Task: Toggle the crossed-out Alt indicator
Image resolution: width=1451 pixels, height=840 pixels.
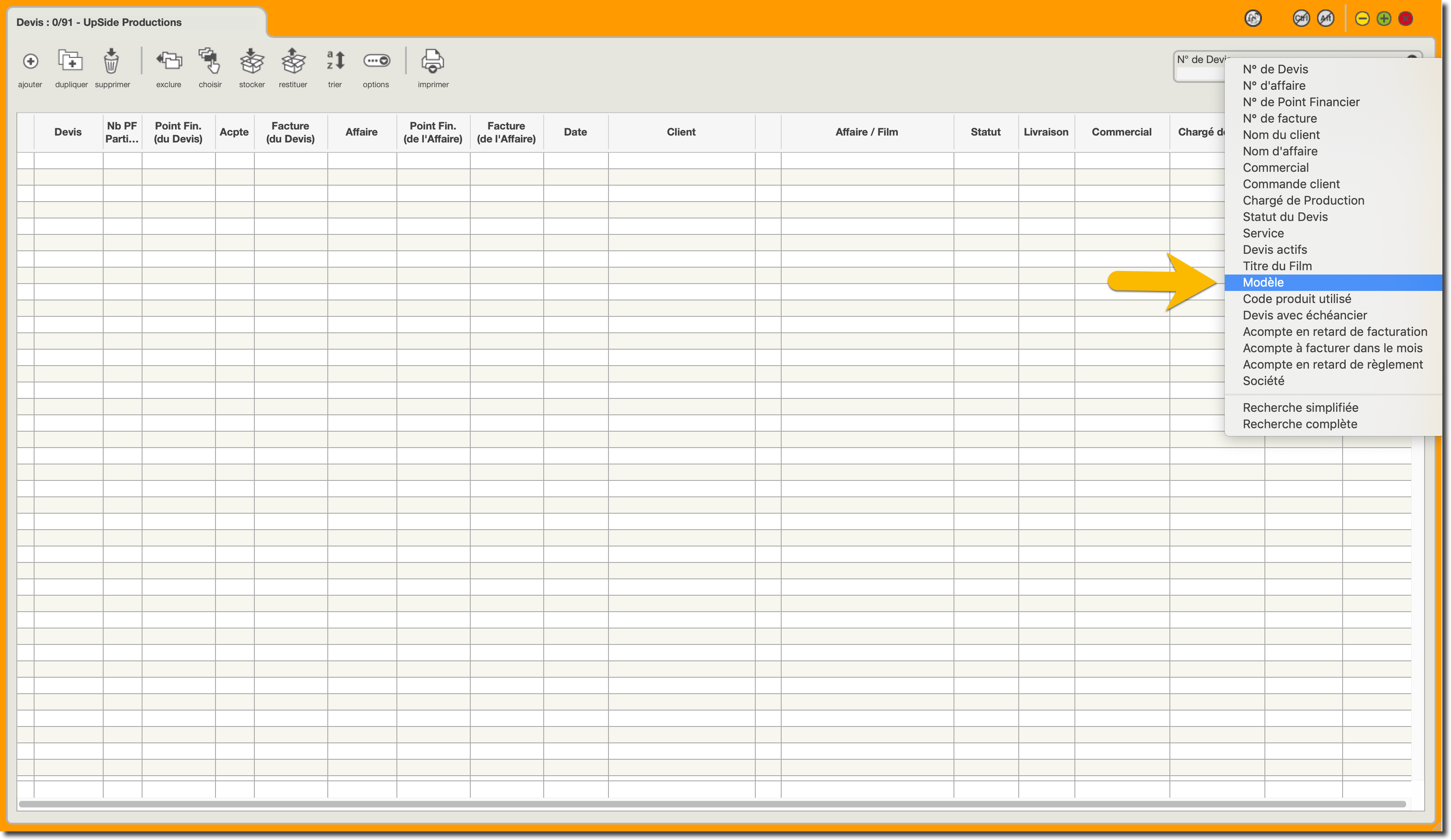Action: pyautogui.click(x=1325, y=19)
